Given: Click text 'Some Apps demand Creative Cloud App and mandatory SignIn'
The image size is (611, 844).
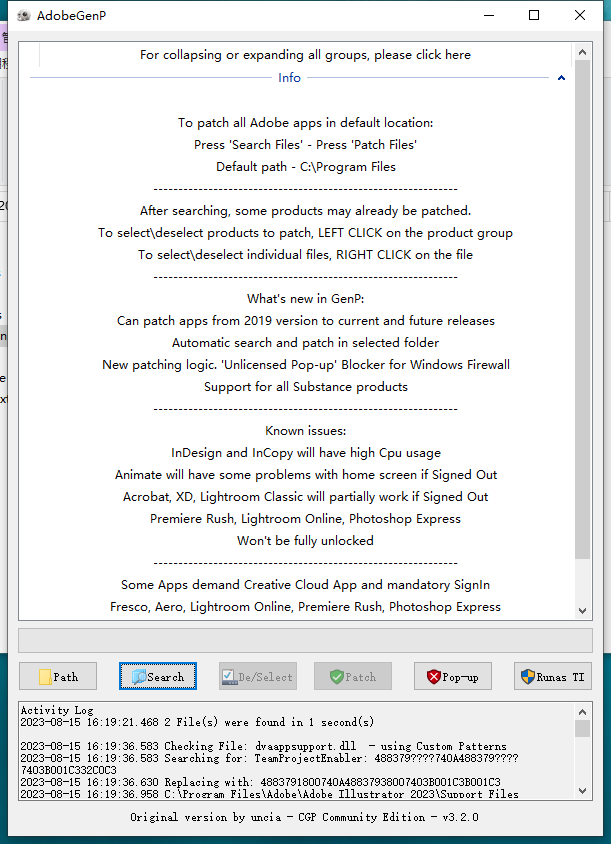Looking at the screenshot, I should pyautogui.click(x=305, y=585).
